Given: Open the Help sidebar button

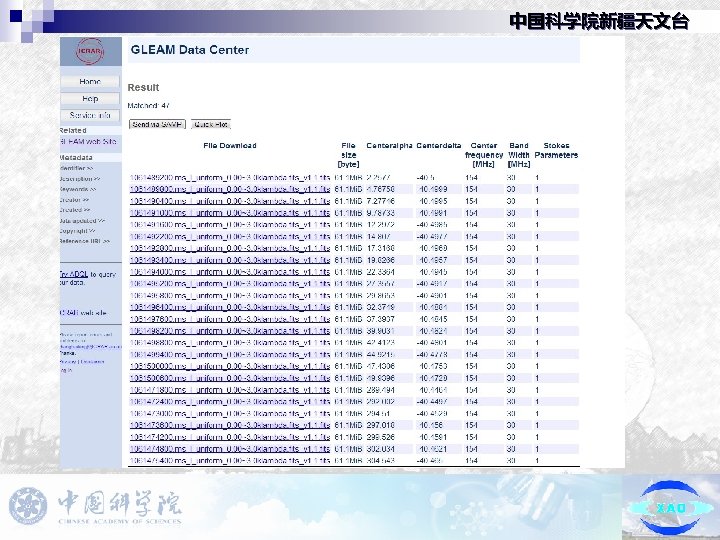Looking at the screenshot, I should pyautogui.click(x=90, y=98).
